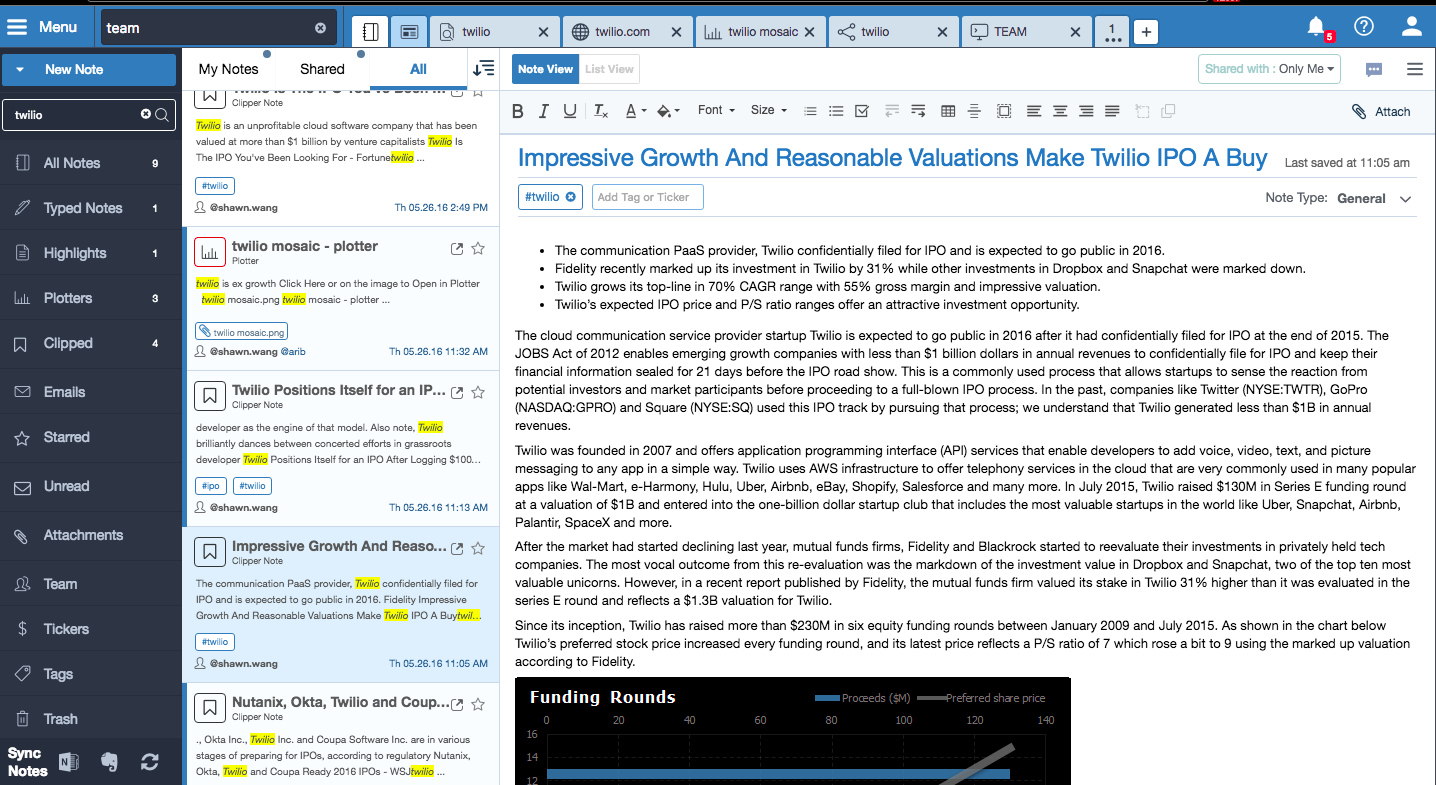The width and height of the screenshot is (1436, 785).
Task: Open note options hamburger menu
Action: point(1414,69)
